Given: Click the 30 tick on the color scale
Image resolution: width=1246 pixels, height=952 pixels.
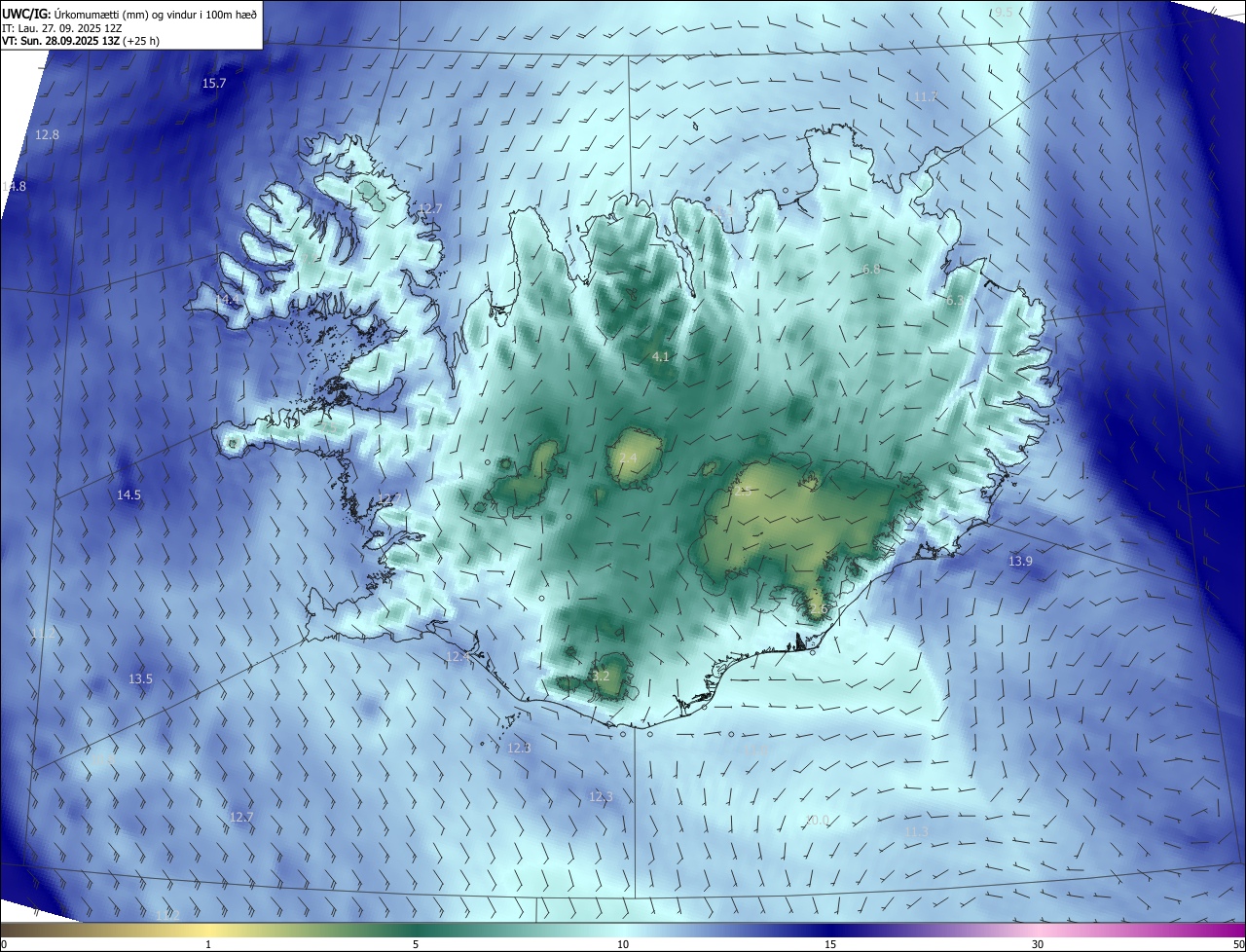Looking at the screenshot, I should (1038, 944).
